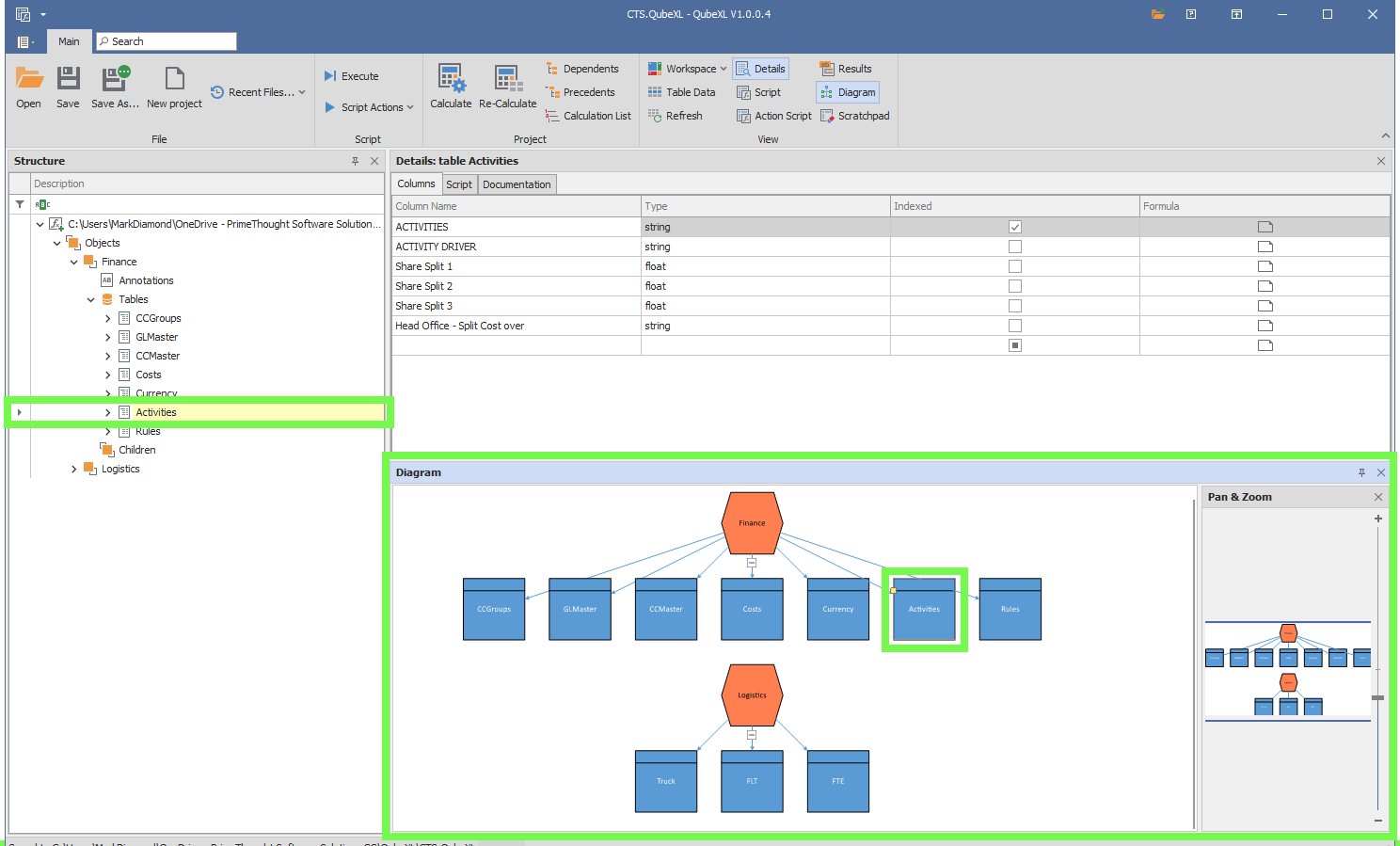Viewport: 1400px width, 846px height.
Task: Click the Pan & Zoom slider handle
Action: click(x=1377, y=697)
